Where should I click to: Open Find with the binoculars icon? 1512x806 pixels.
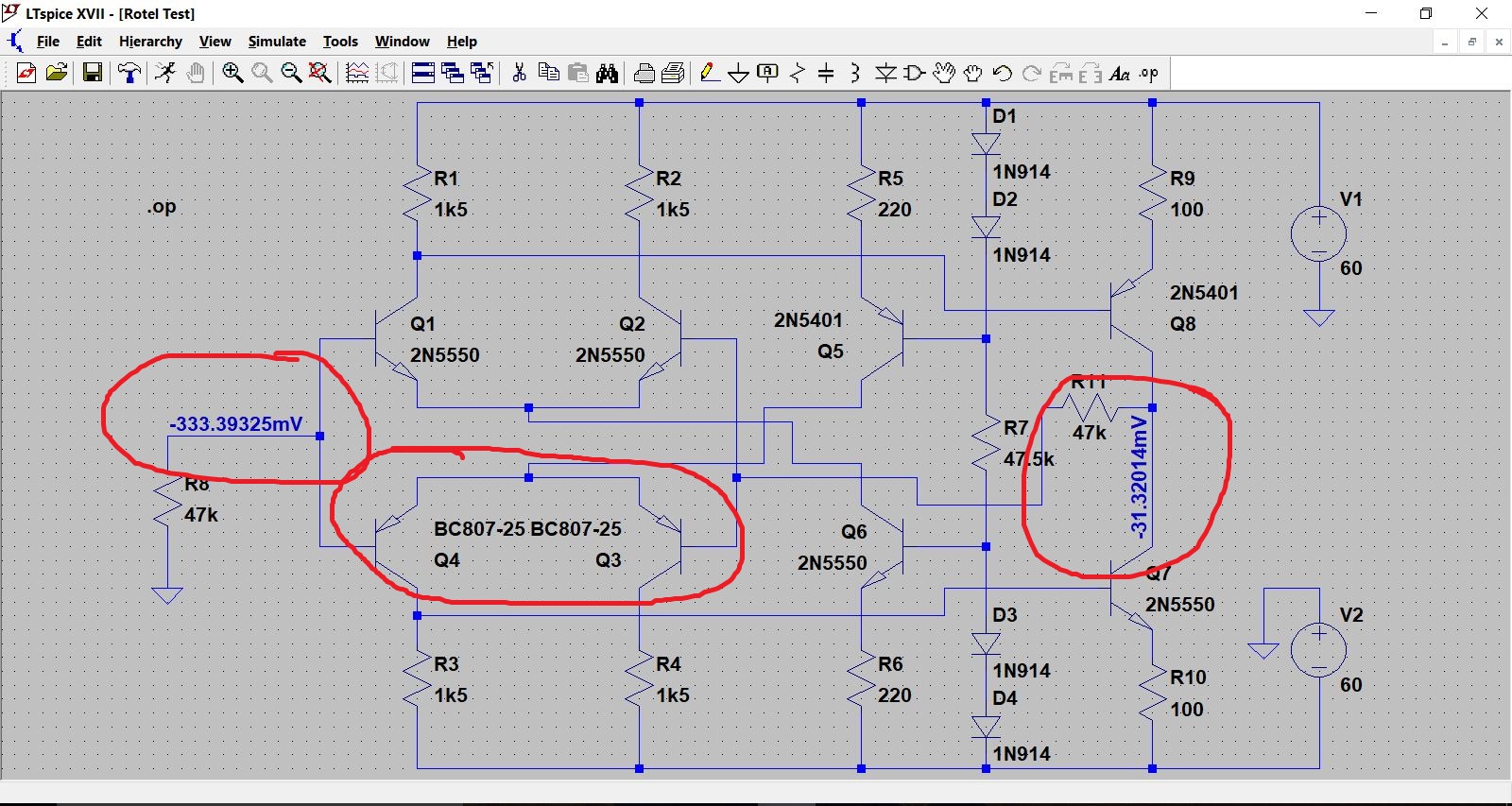click(x=608, y=73)
